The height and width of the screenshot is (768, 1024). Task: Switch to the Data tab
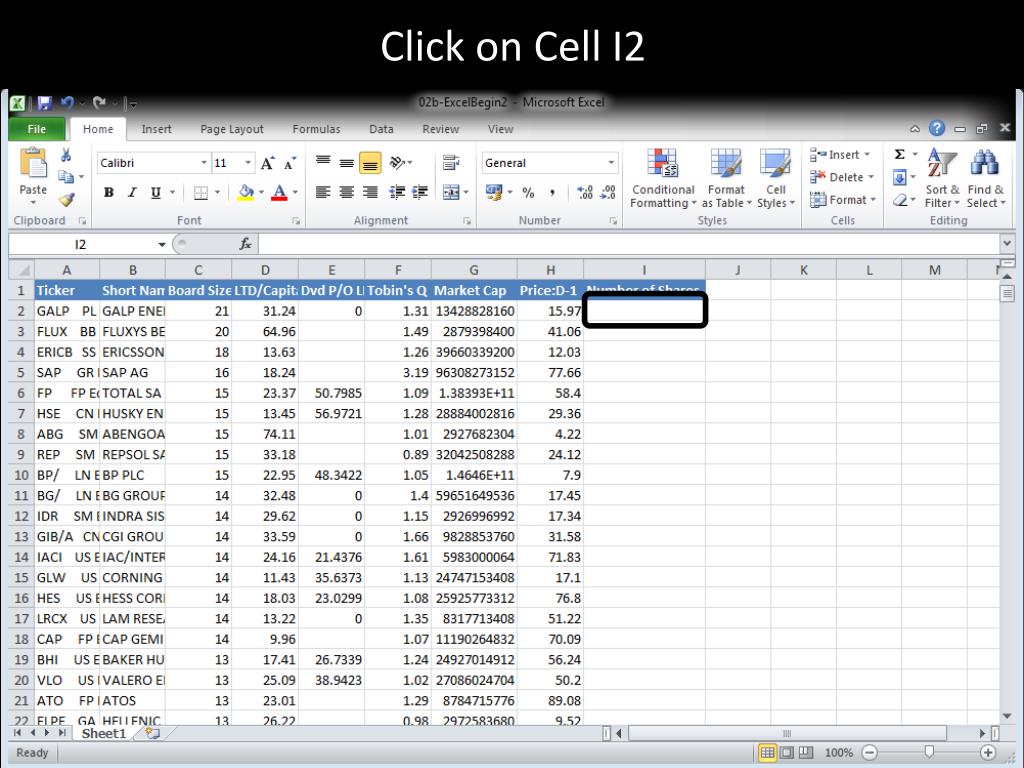(x=381, y=129)
